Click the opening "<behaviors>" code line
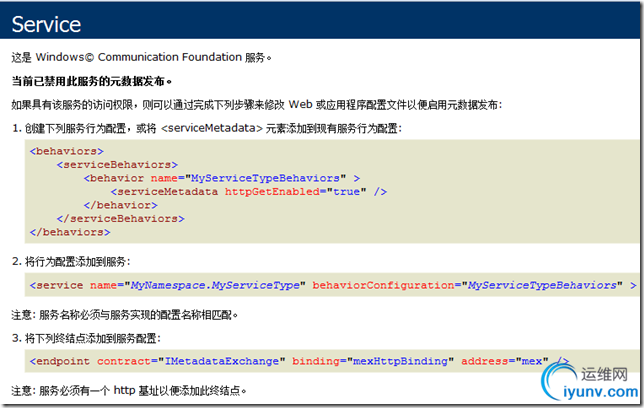Screen dimensions: 644x408 point(67,151)
